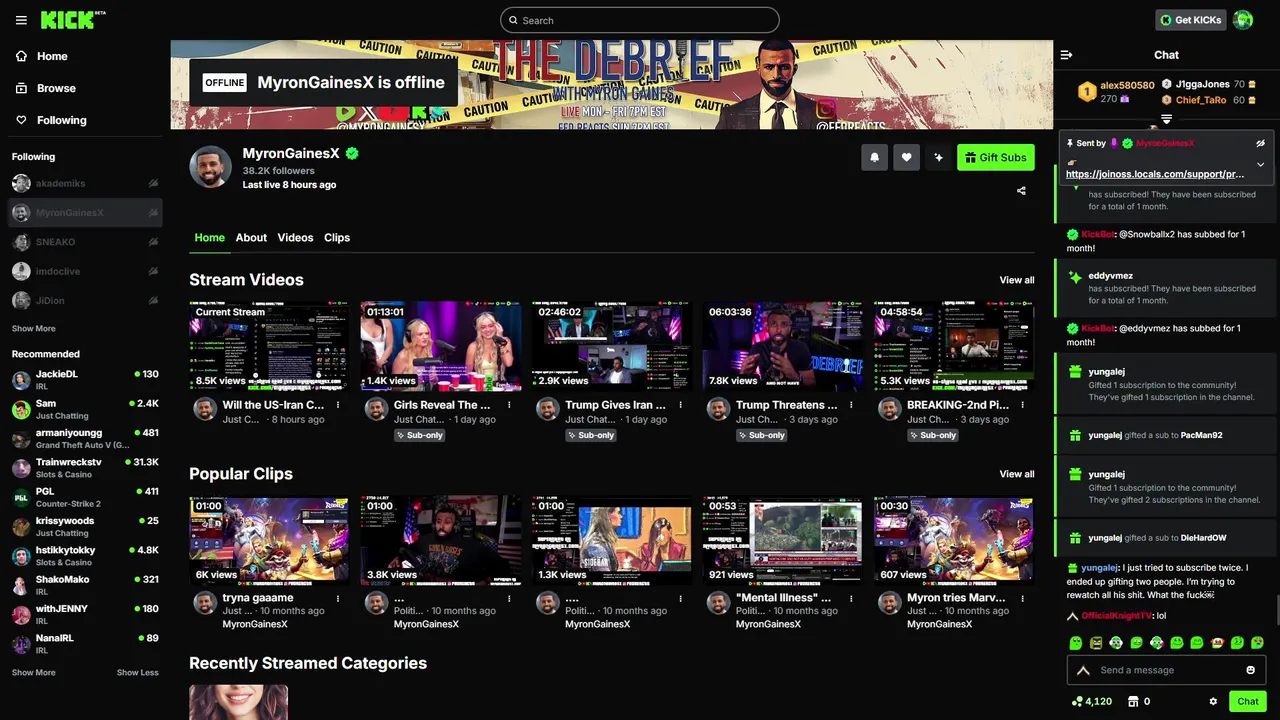Click the green Chat send button

[x=1248, y=702]
